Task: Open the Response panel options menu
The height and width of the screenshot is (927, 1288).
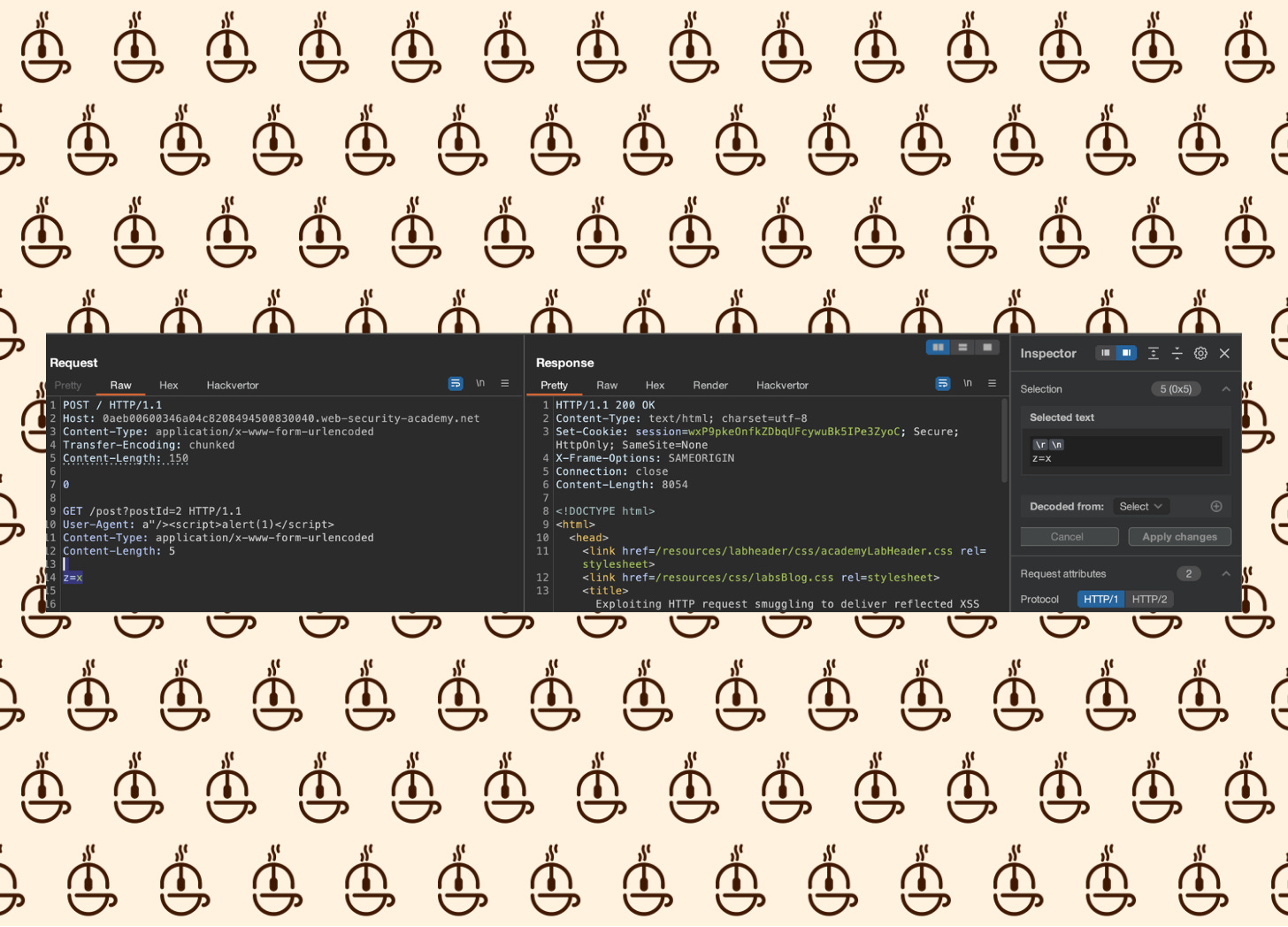Action: tap(993, 384)
